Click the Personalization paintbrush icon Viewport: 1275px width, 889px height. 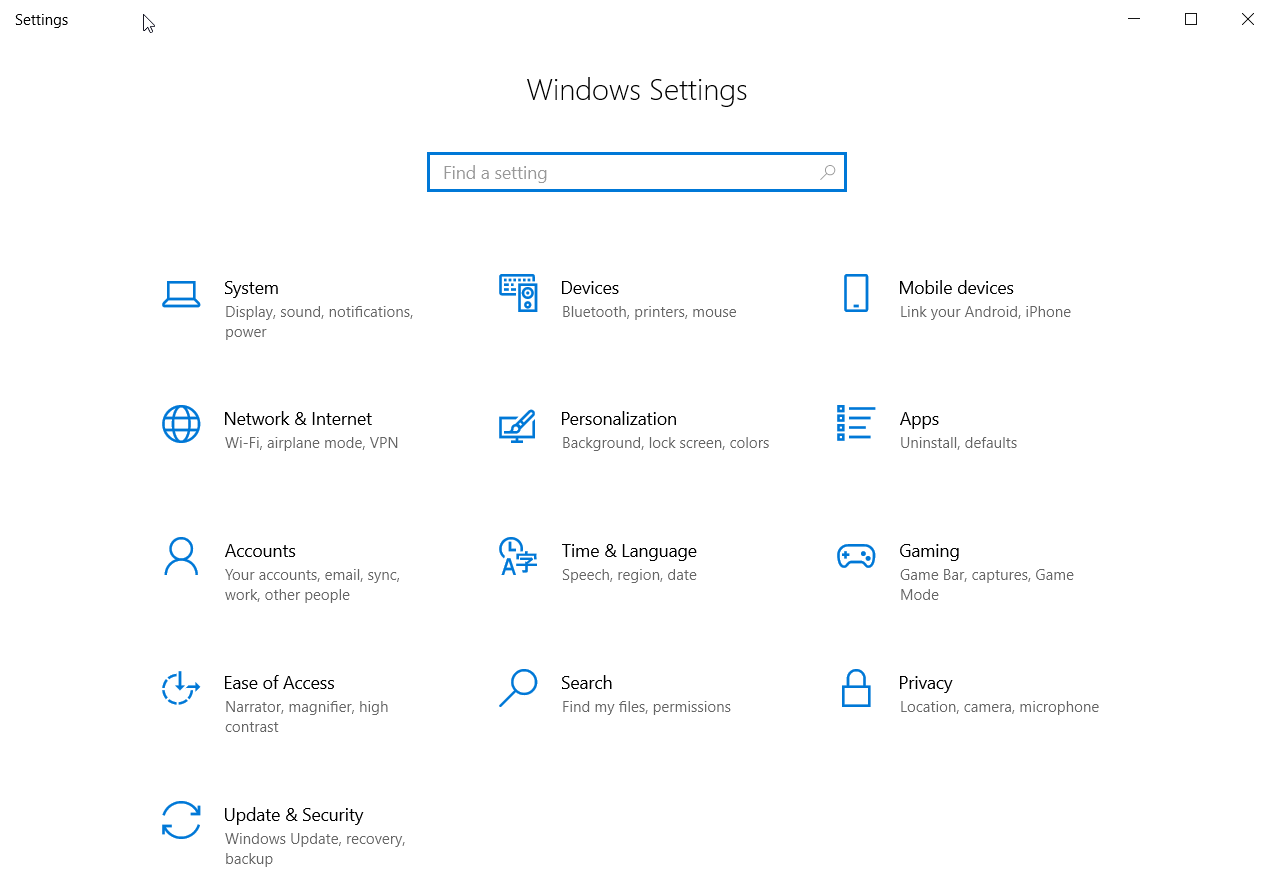(517, 425)
